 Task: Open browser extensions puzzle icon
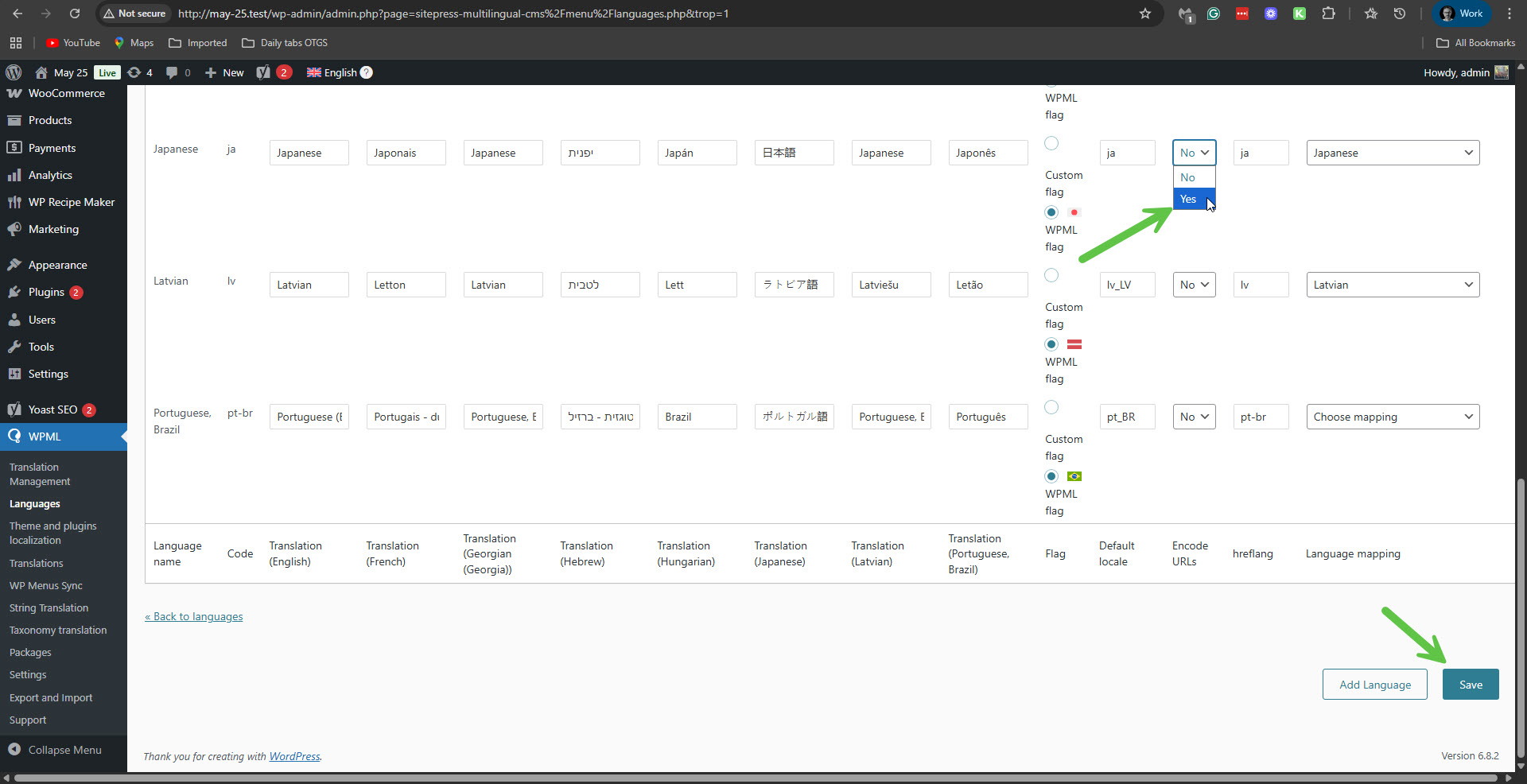(x=1328, y=14)
